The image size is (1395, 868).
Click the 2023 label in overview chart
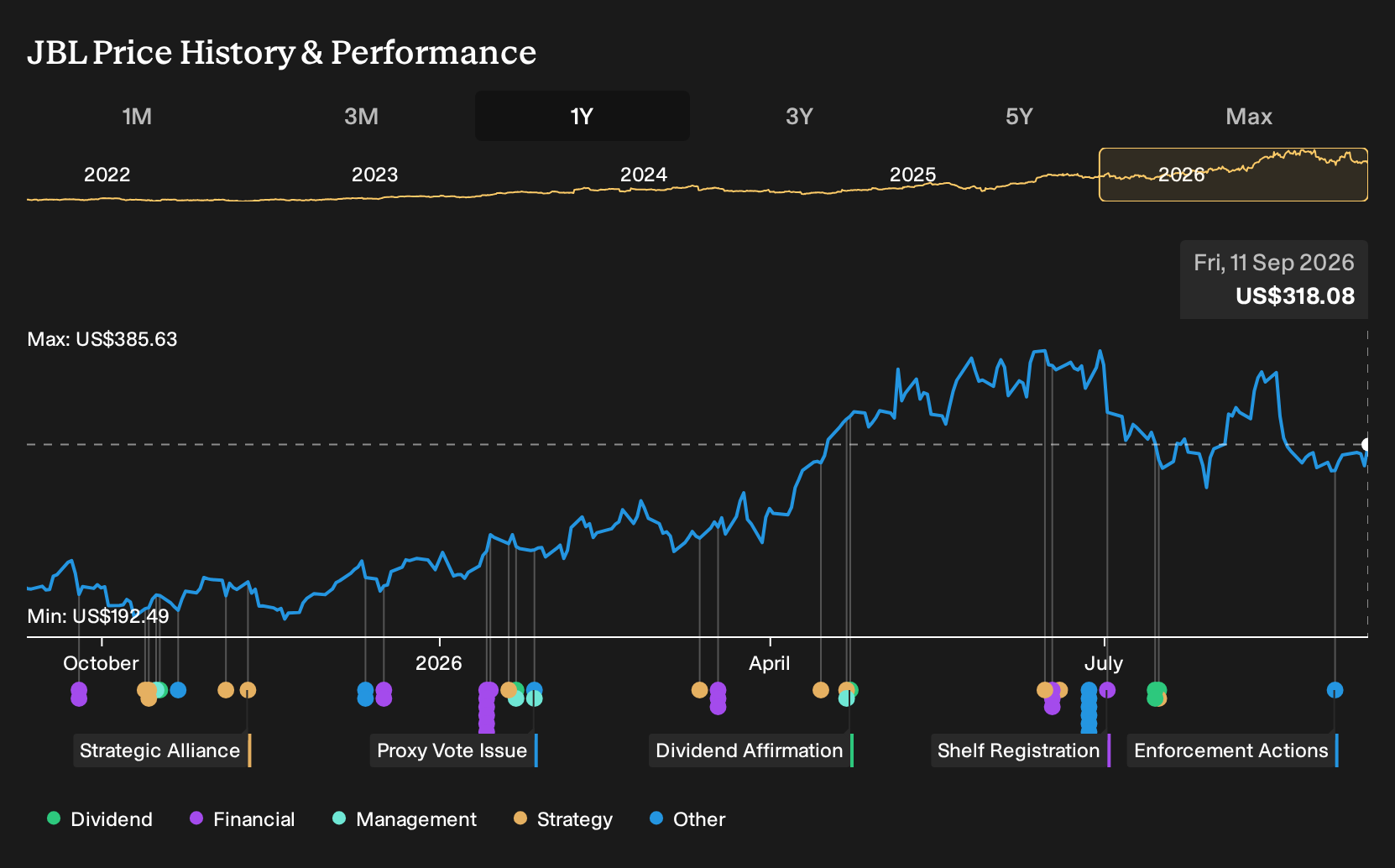(x=375, y=175)
